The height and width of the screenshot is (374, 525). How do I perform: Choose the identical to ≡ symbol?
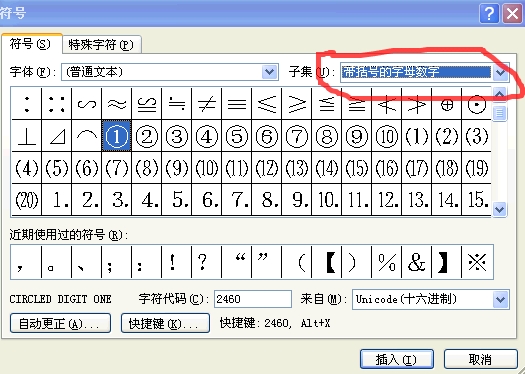236,104
